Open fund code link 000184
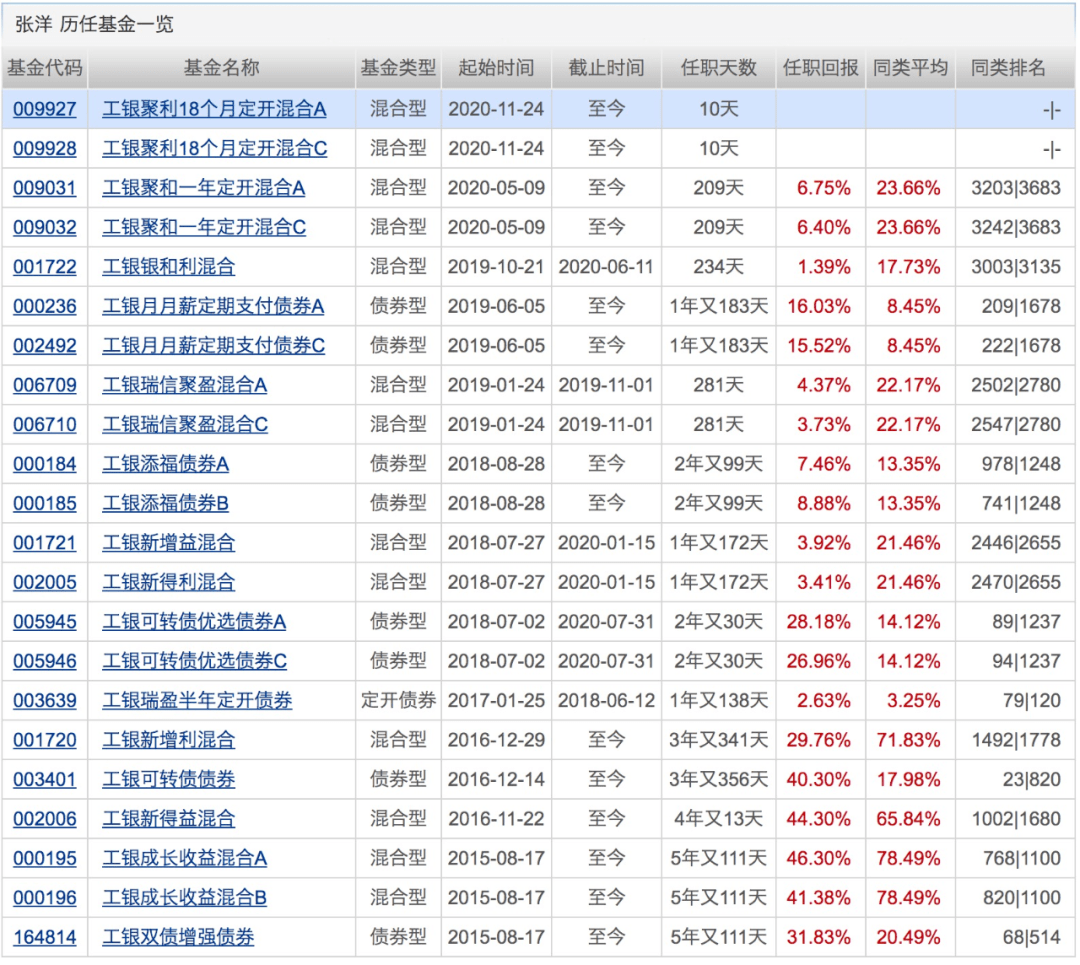This screenshot has height=965, width=1080. (x=45, y=464)
